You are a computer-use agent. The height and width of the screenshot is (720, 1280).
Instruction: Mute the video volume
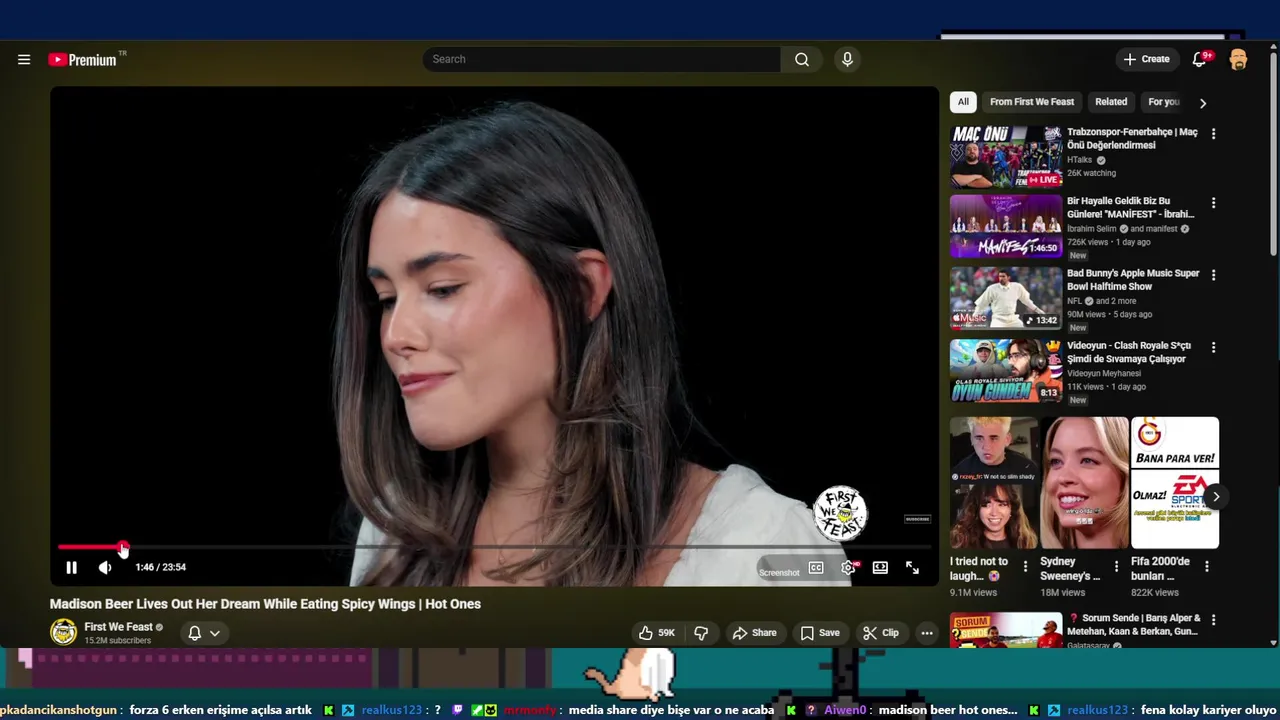tap(105, 567)
